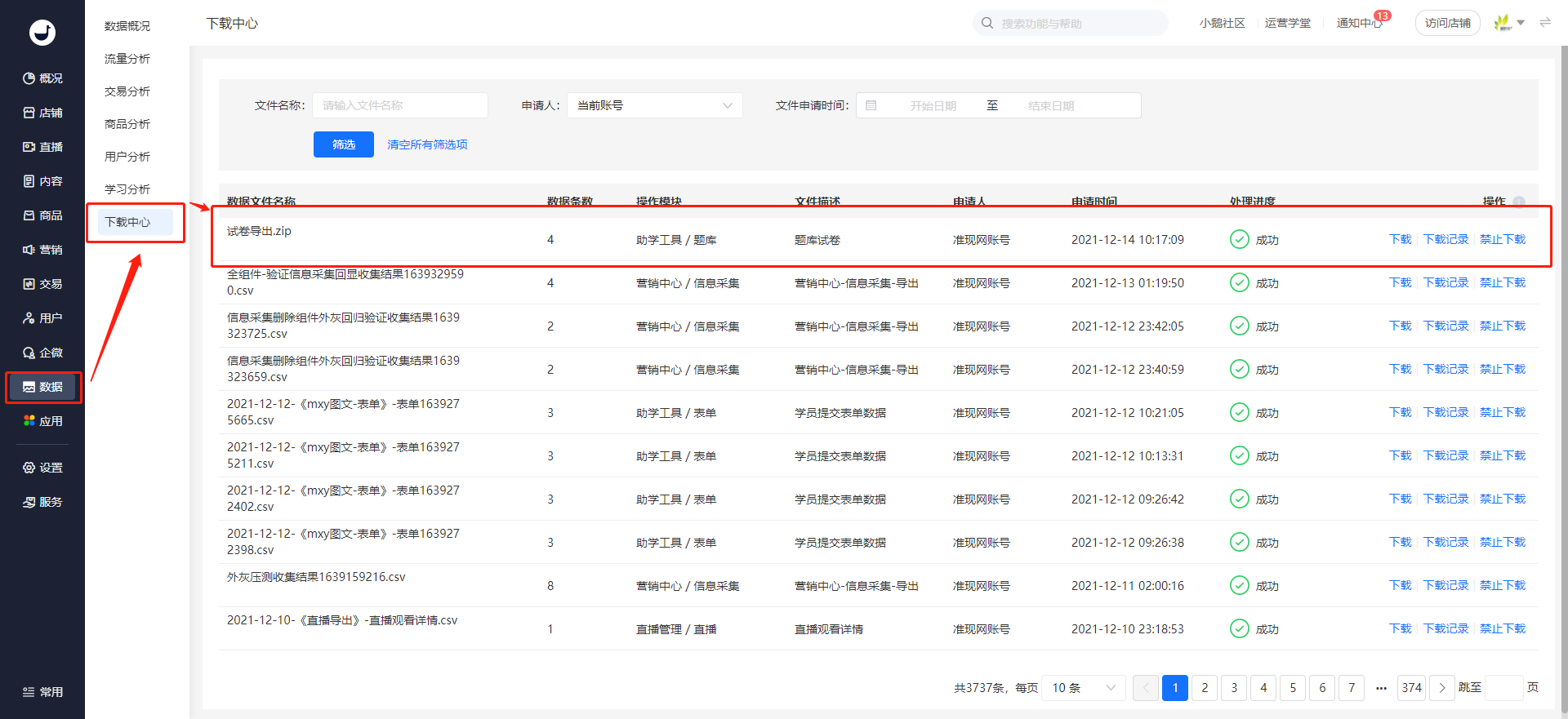The image size is (1568, 719).
Task: Select 下载中心 in the data submenu
Action: [135, 222]
